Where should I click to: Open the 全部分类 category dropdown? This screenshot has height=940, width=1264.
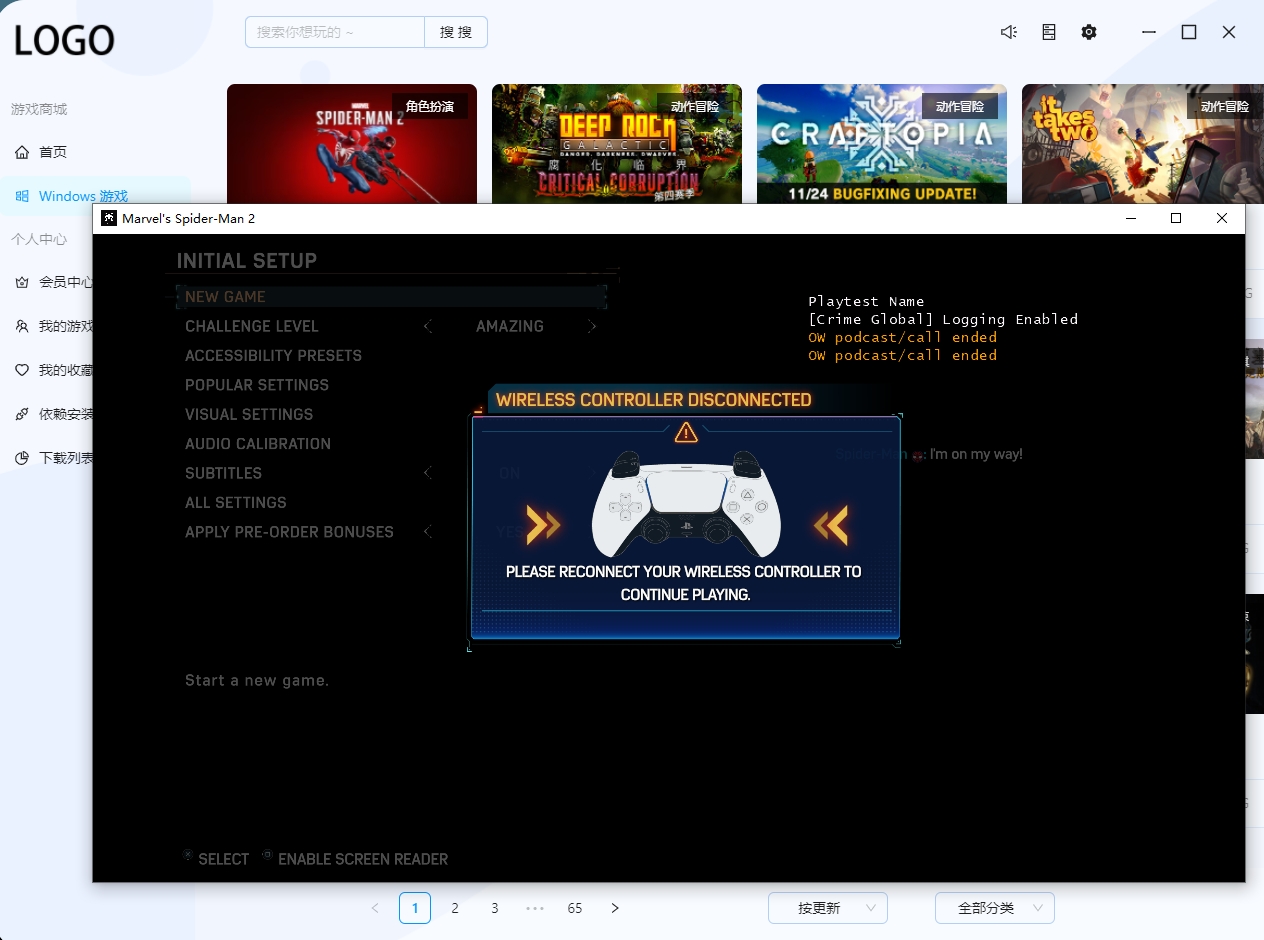(x=995, y=908)
